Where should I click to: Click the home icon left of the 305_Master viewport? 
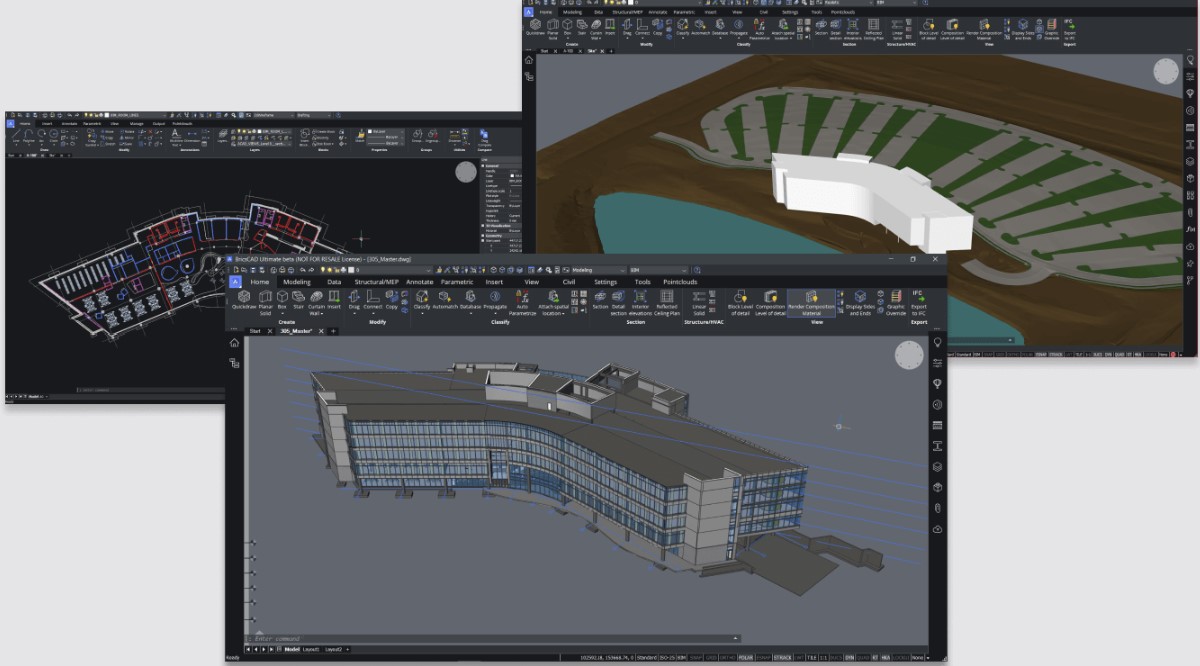(x=234, y=343)
